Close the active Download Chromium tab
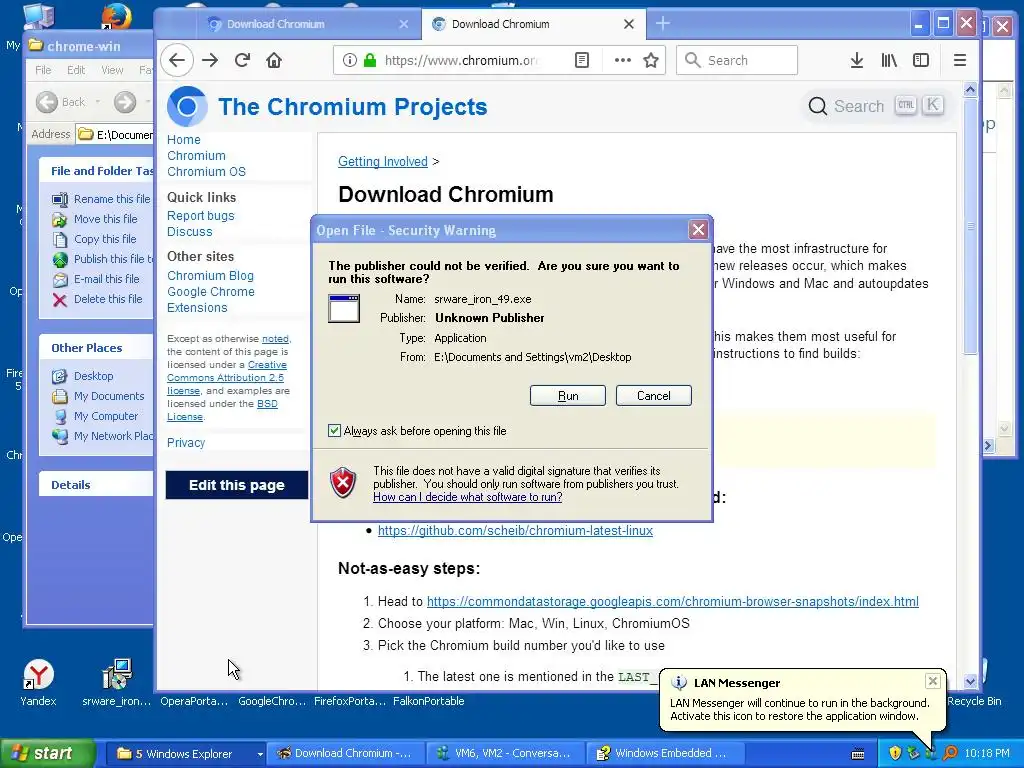Viewport: 1024px width, 768px height. (629, 24)
